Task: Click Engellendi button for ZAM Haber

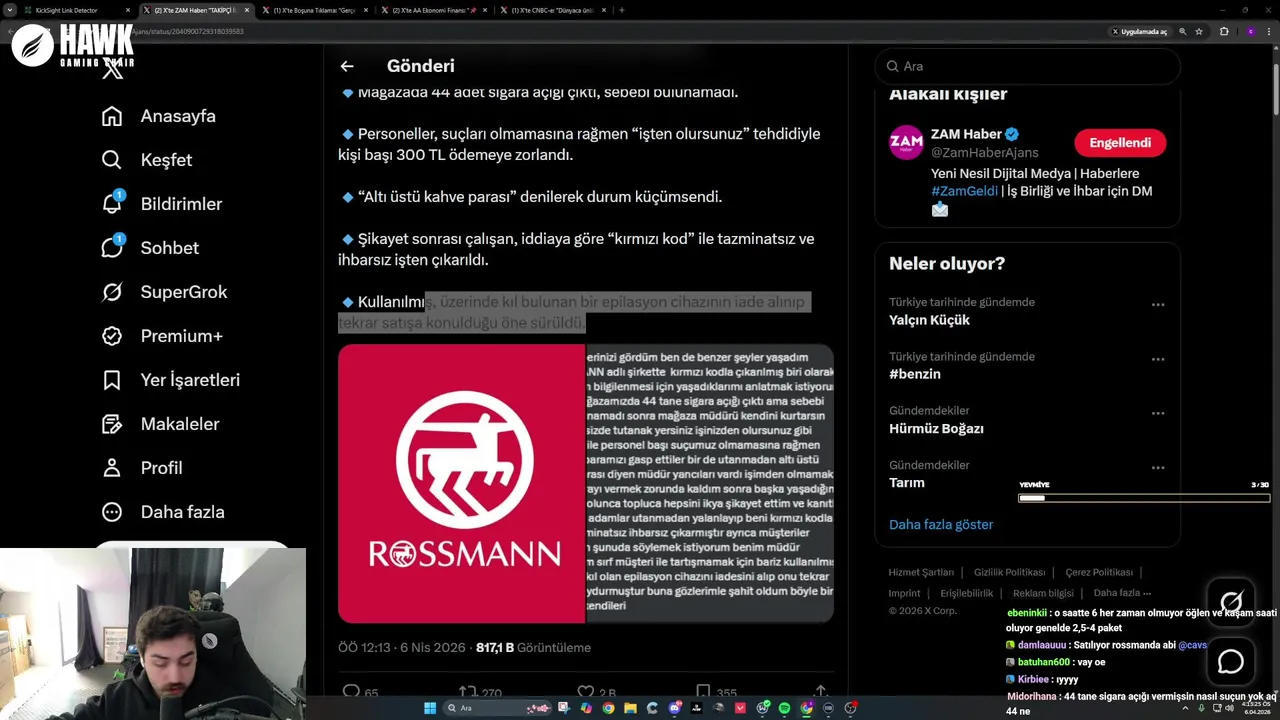Action: click(1120, 143)
